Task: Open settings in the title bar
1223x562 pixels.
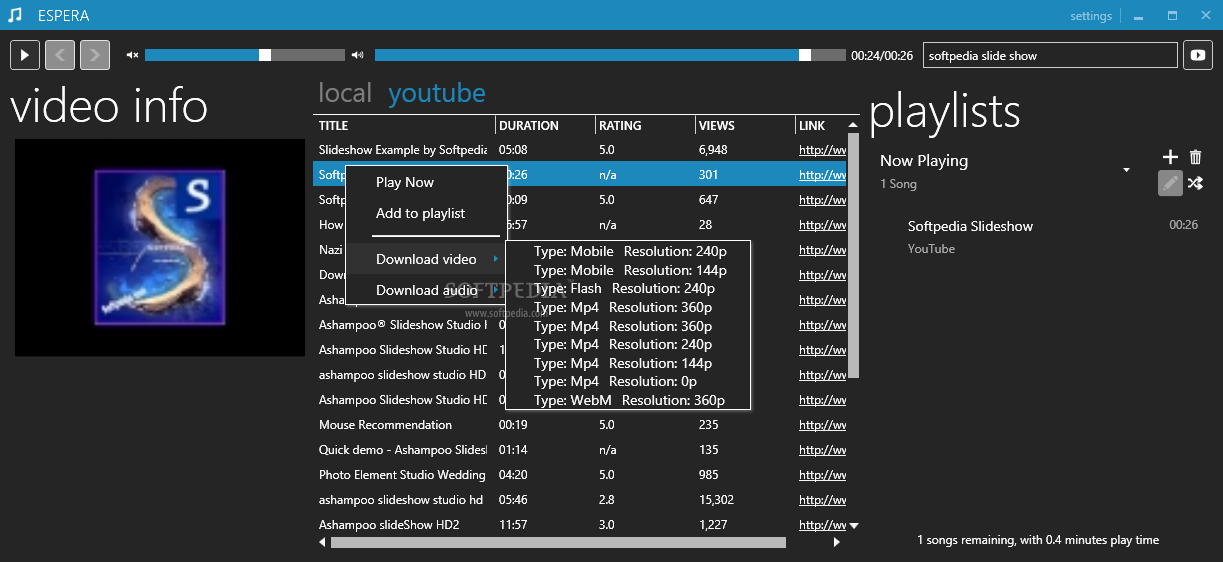Action: click(1090, 16)
